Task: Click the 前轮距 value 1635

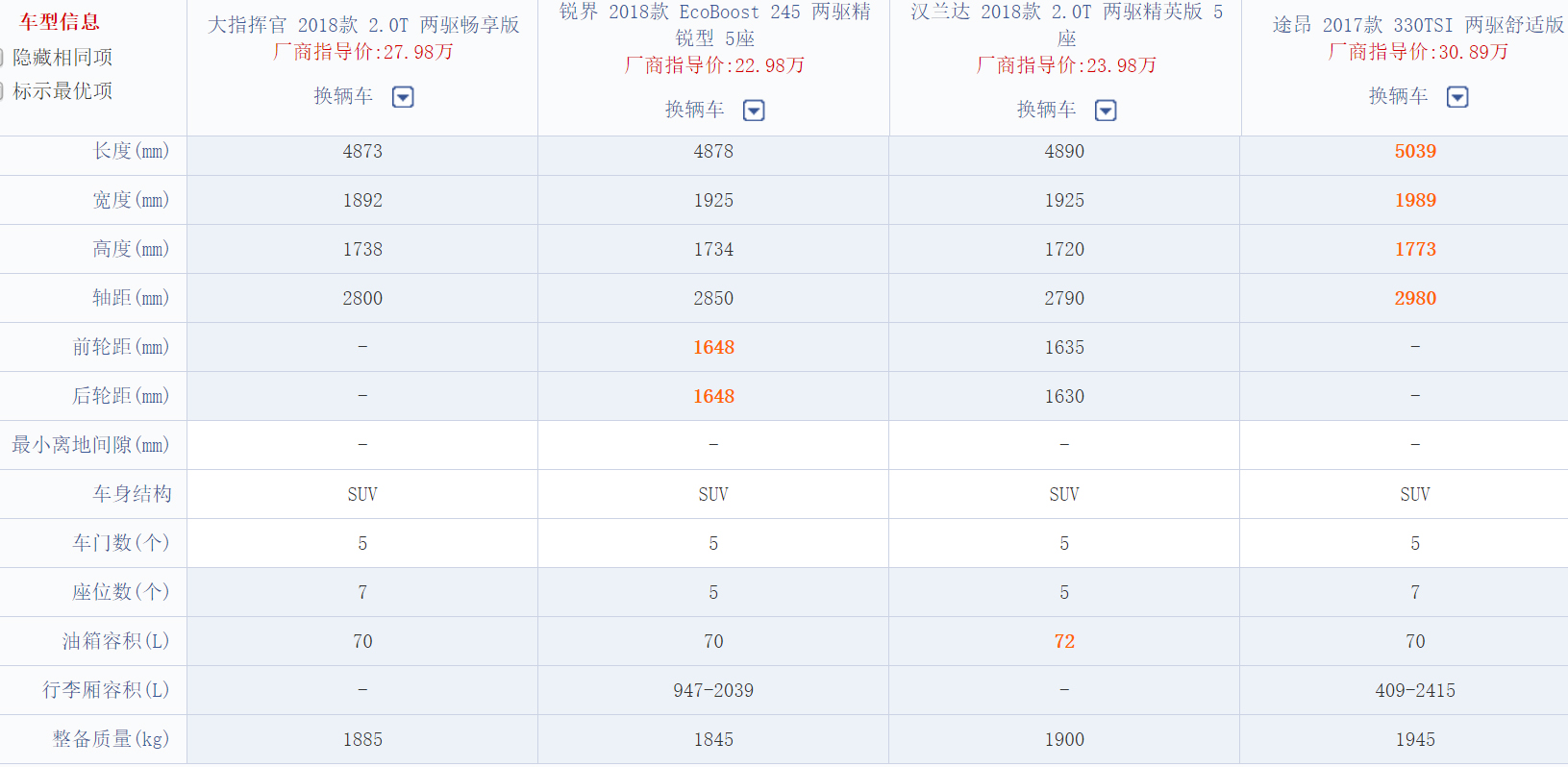Action: click(x=1064, y=347)
